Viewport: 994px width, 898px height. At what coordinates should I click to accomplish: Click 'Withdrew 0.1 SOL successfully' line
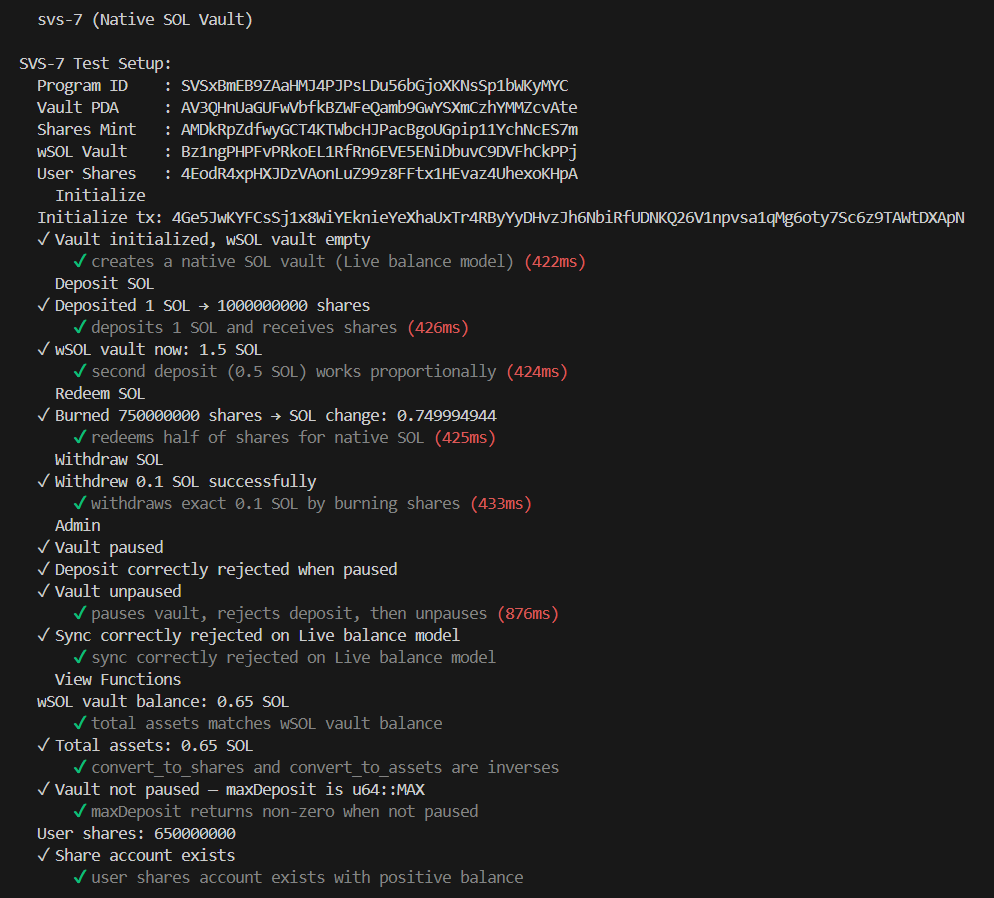(186, 482)
